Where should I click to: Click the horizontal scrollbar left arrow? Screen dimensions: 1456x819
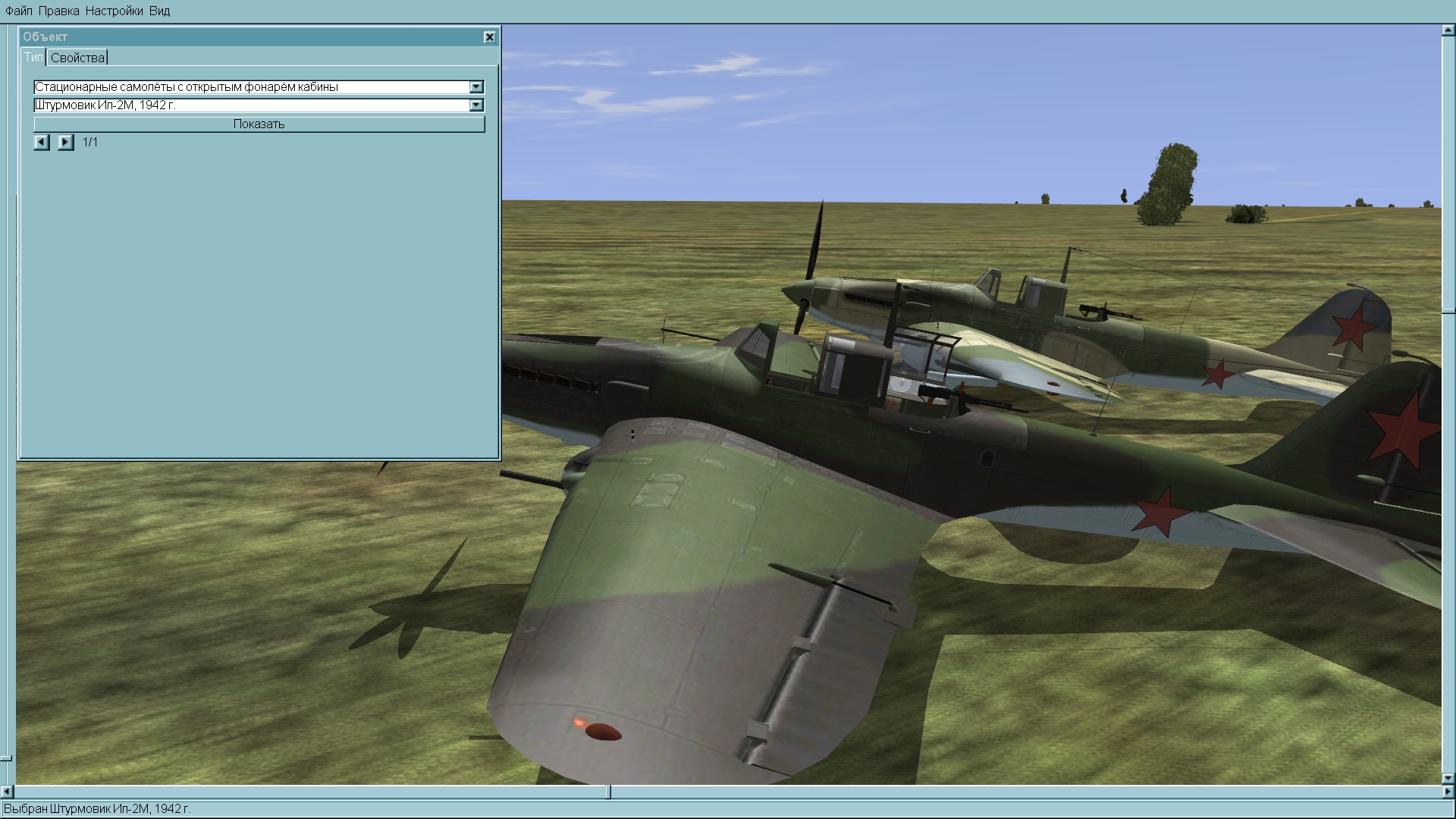point(7,792)
